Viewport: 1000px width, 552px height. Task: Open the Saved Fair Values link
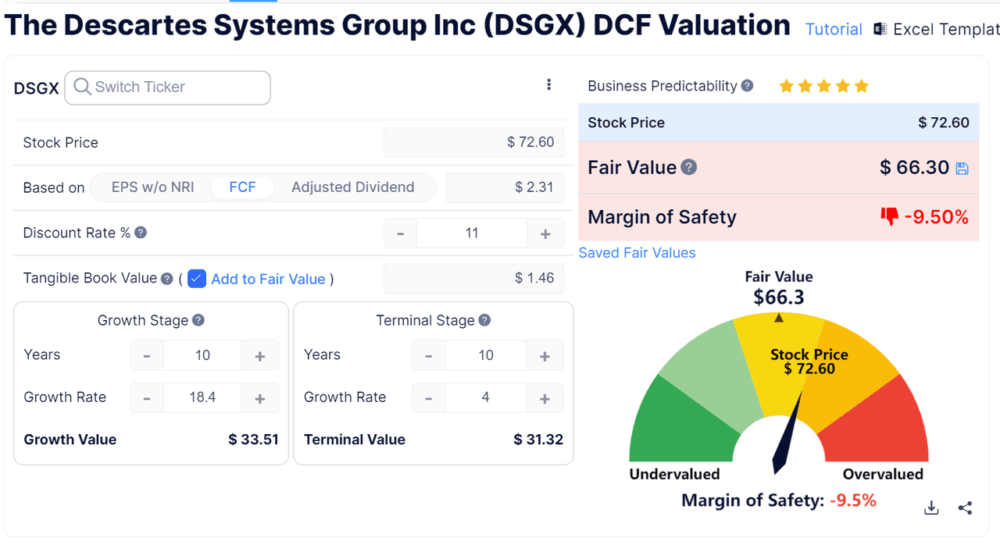636,252
